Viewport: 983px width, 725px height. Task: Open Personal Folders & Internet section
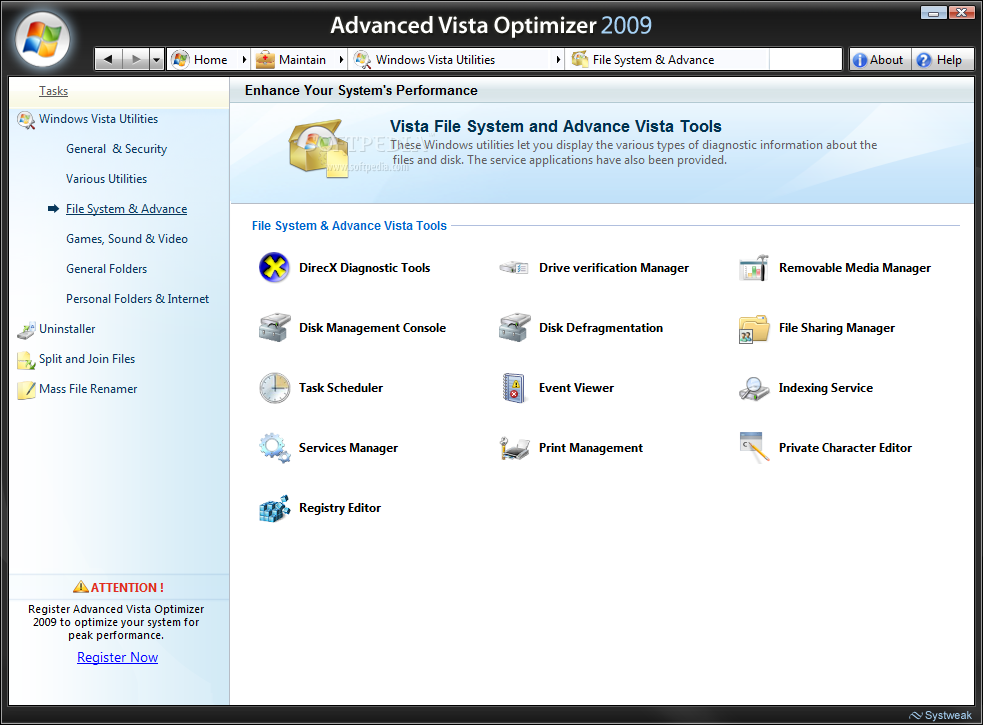coord(137,299)
